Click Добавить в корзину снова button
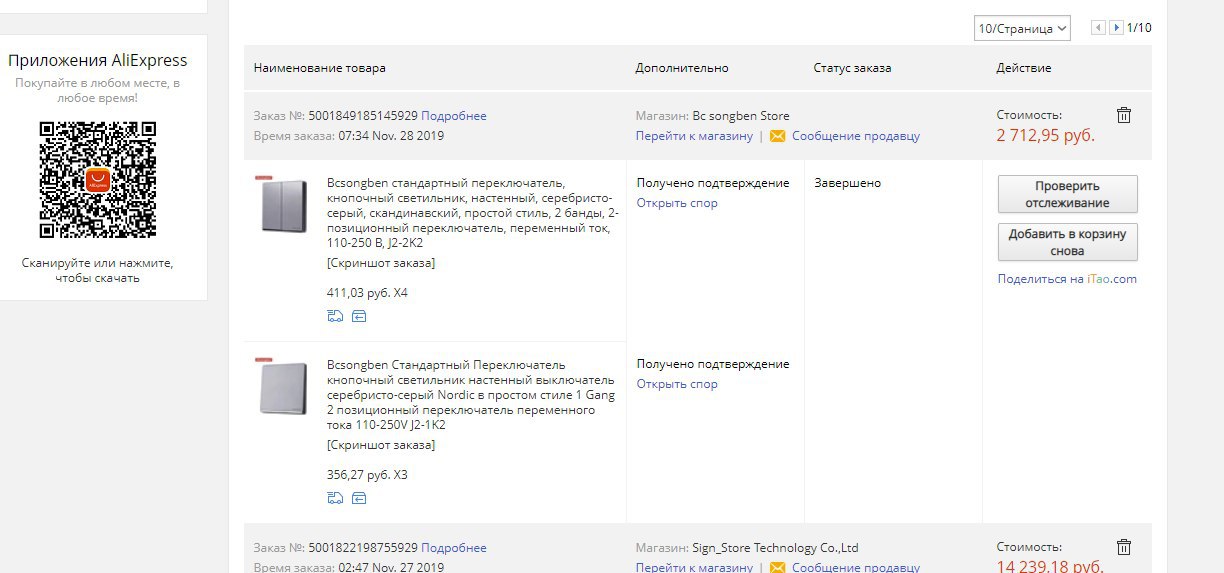The height and width of the screenshot is (573, 1224). click(x=1067, y=242)
